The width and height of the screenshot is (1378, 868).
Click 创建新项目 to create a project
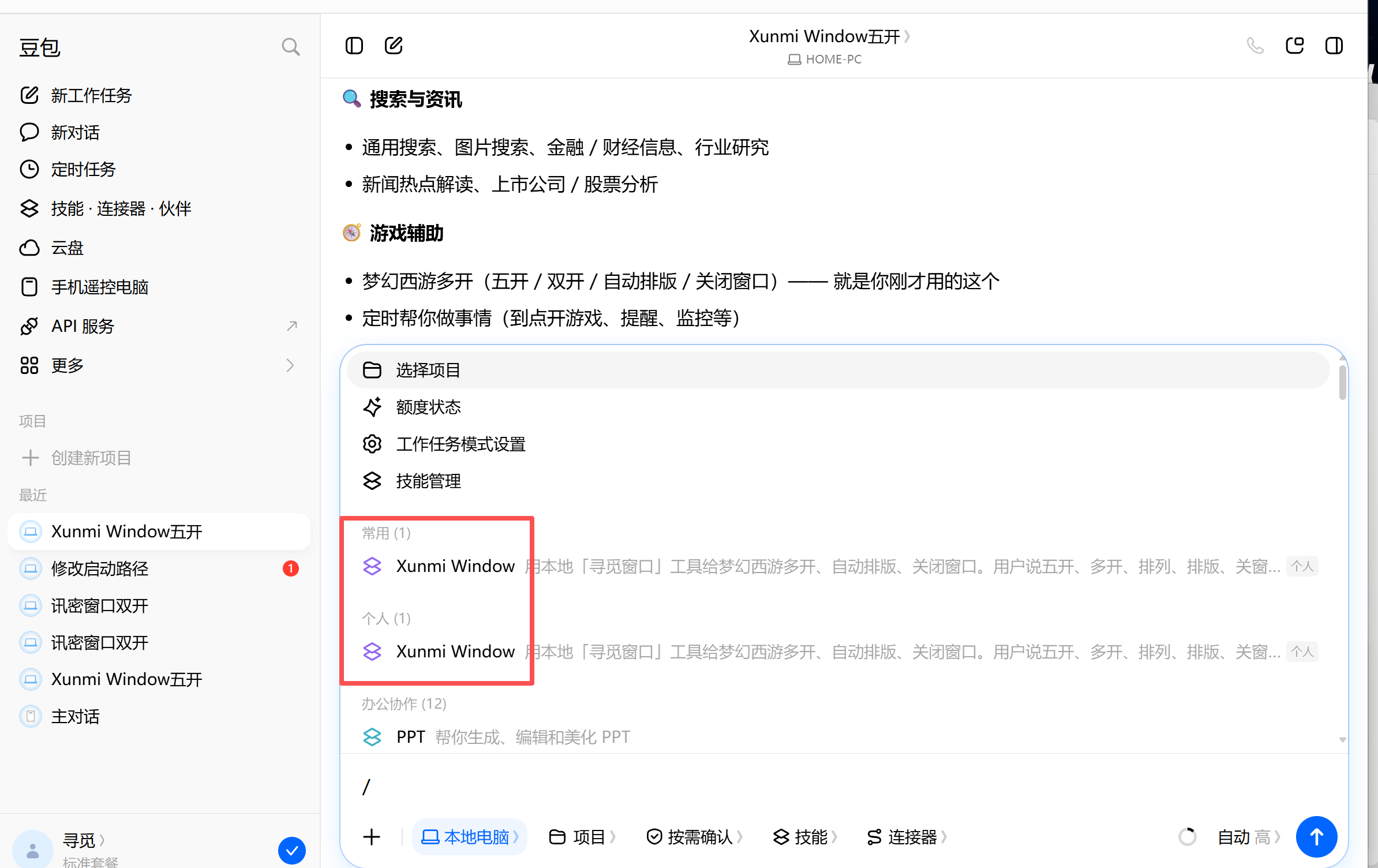159,458
